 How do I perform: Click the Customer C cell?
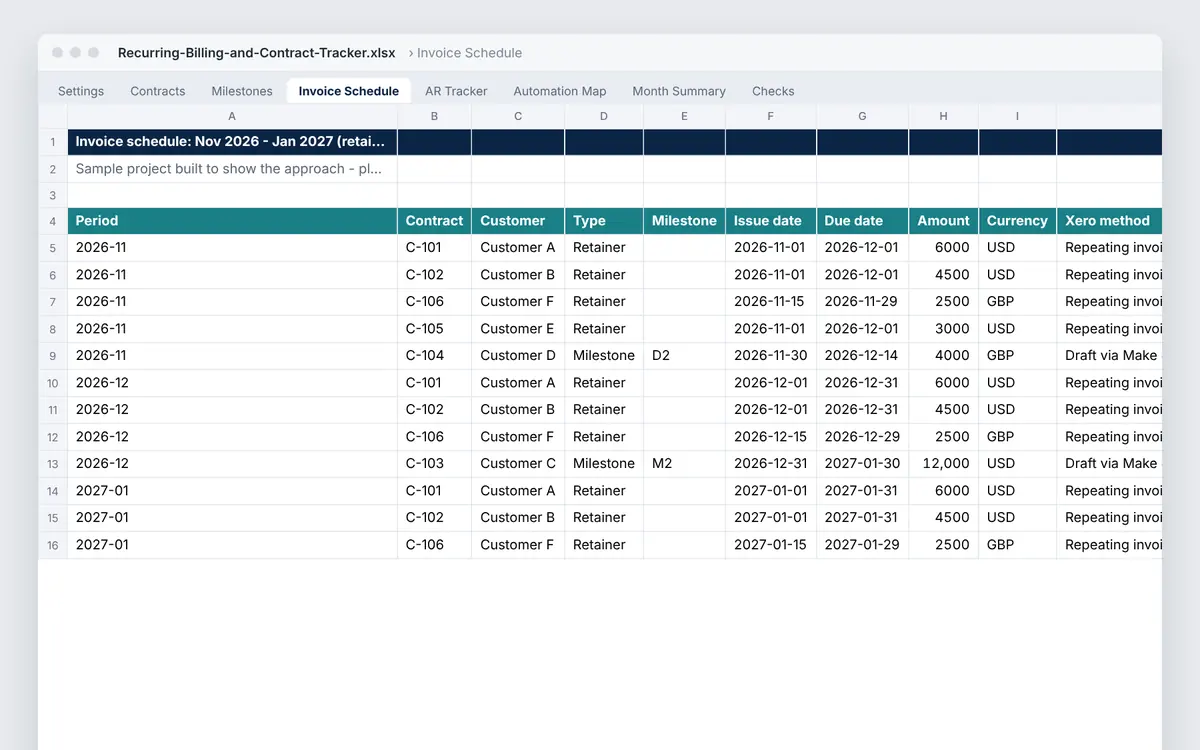click(x=518, y=463)
